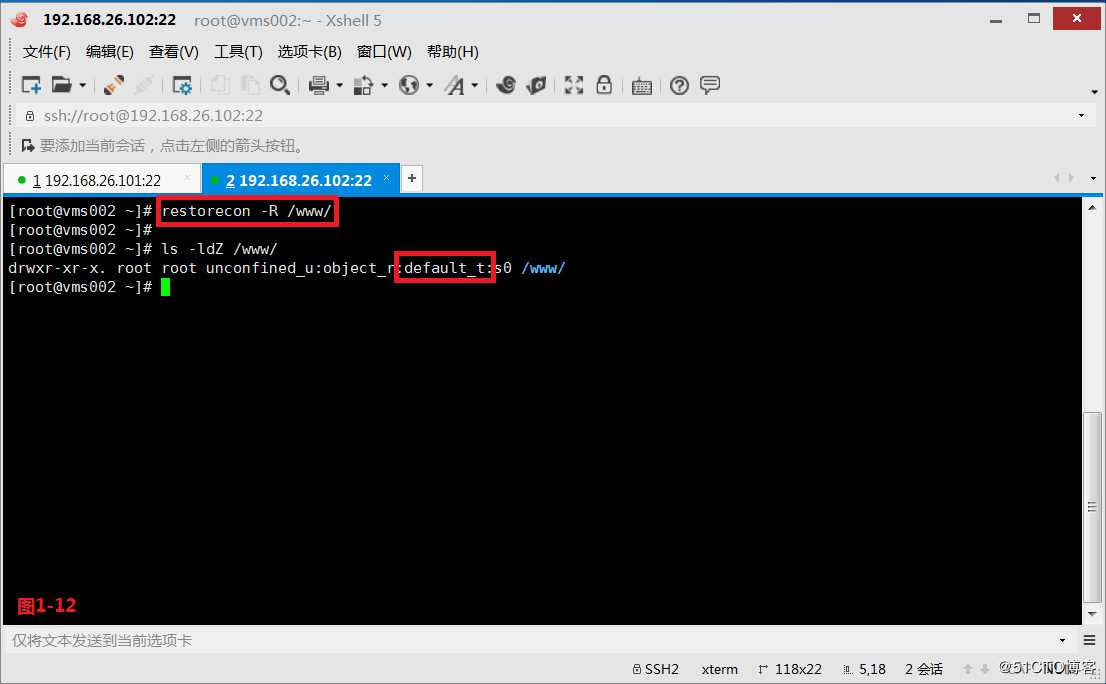
Task: Open the 文件(F) menu
Action: [47, 52]
